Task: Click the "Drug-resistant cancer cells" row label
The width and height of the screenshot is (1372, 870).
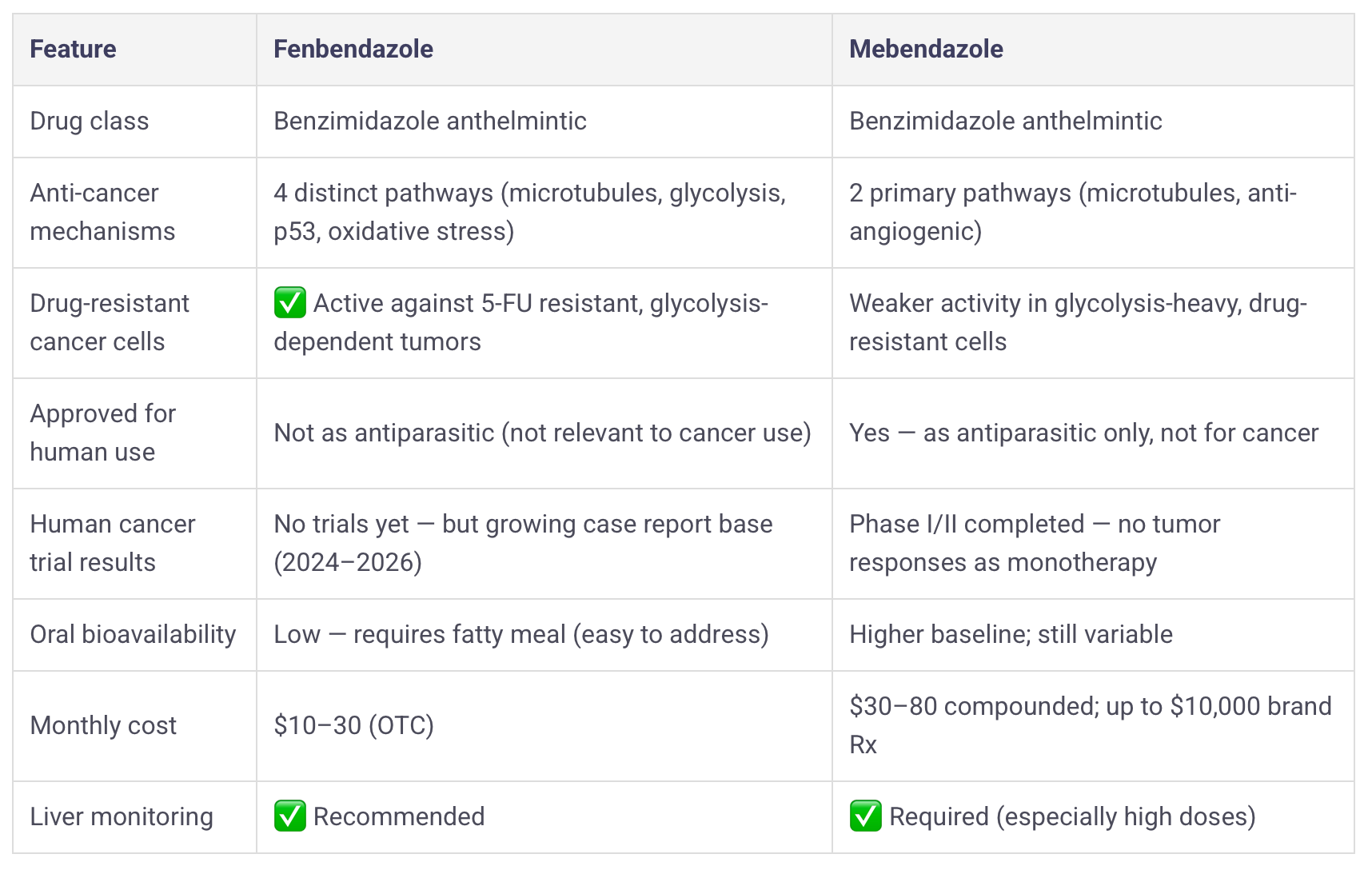Action: pos(110,322)
